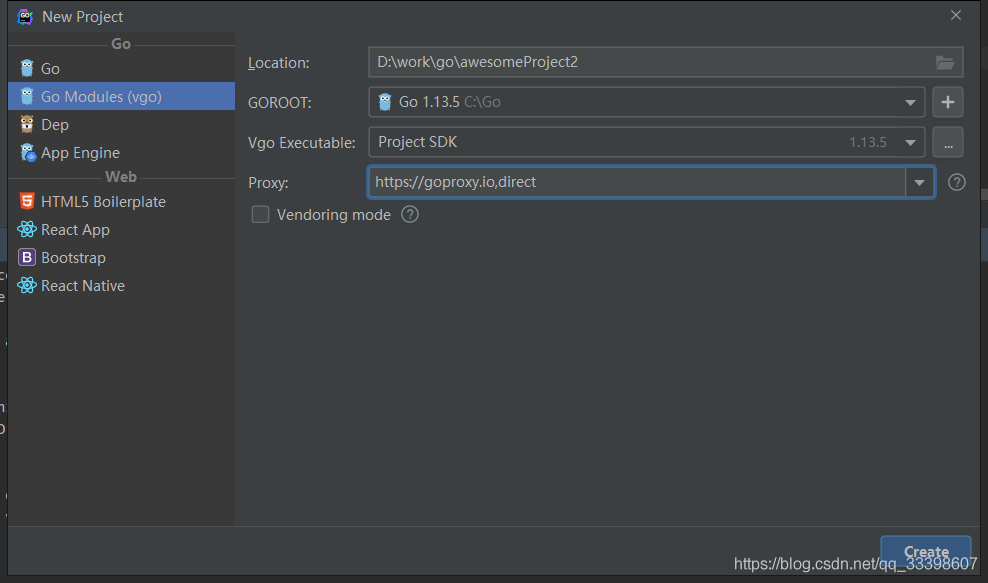Select the React App project type
Screen dimensions: 988x583
(x=75, y=229)
